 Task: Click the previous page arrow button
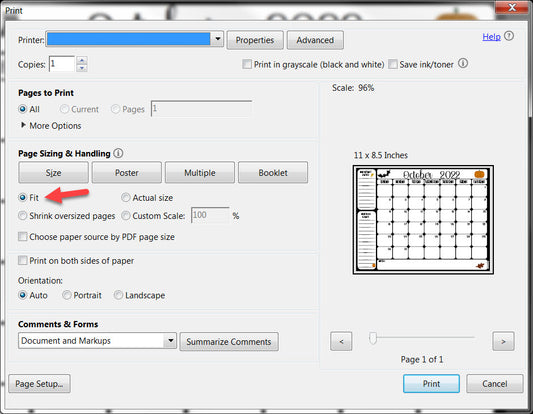coord(341,341)
